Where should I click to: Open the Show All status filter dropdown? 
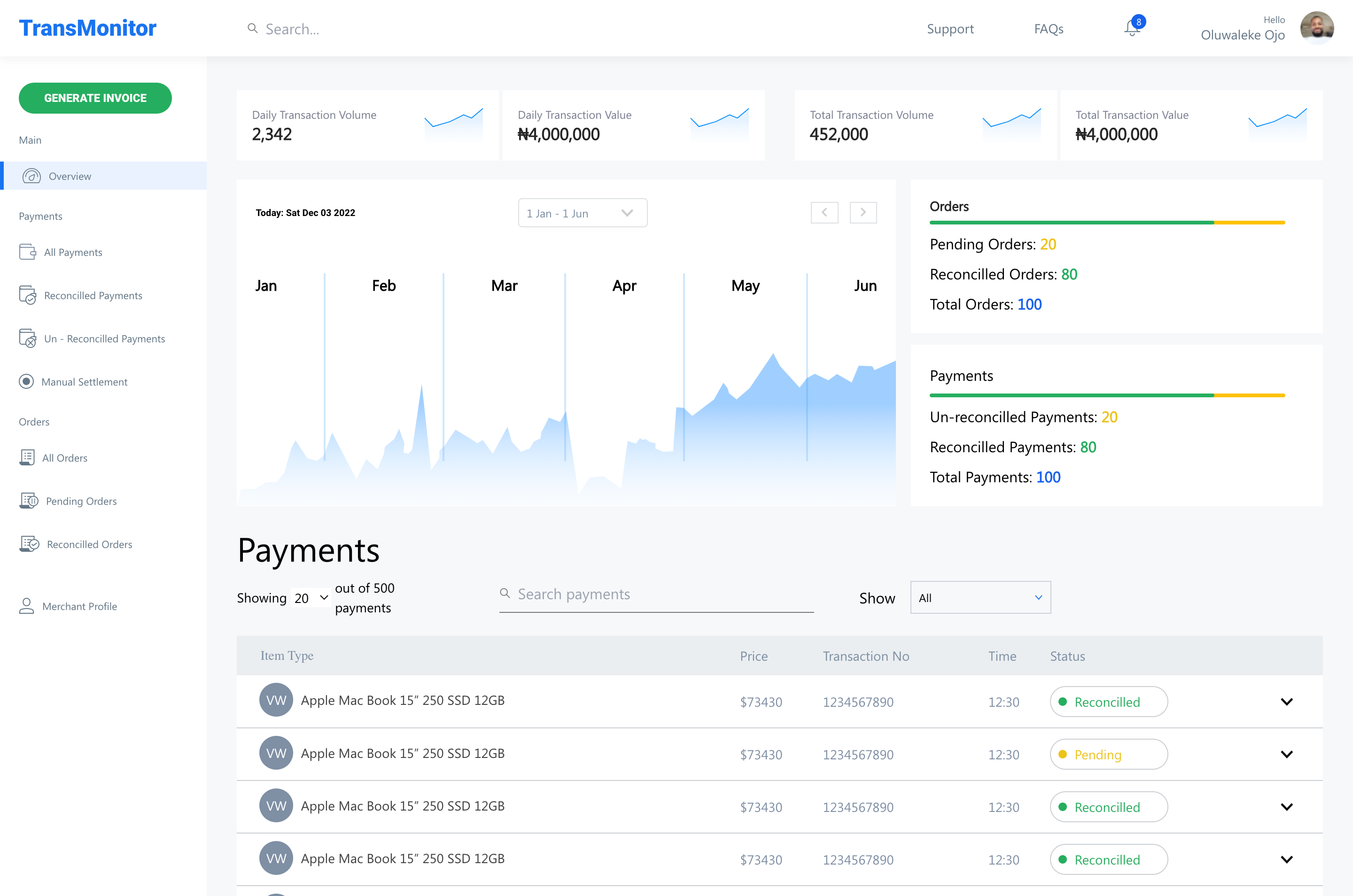[980, 597]
